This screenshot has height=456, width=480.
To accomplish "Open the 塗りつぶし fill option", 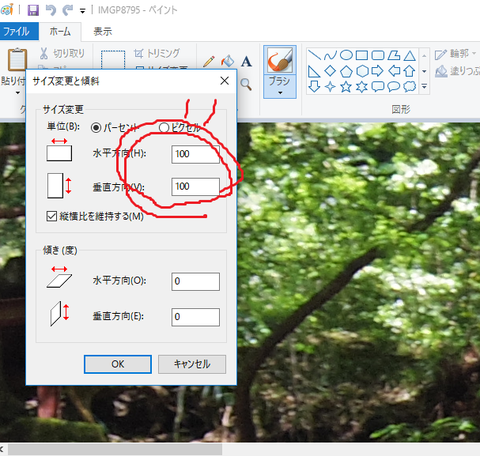I will [x=457, y=71].
